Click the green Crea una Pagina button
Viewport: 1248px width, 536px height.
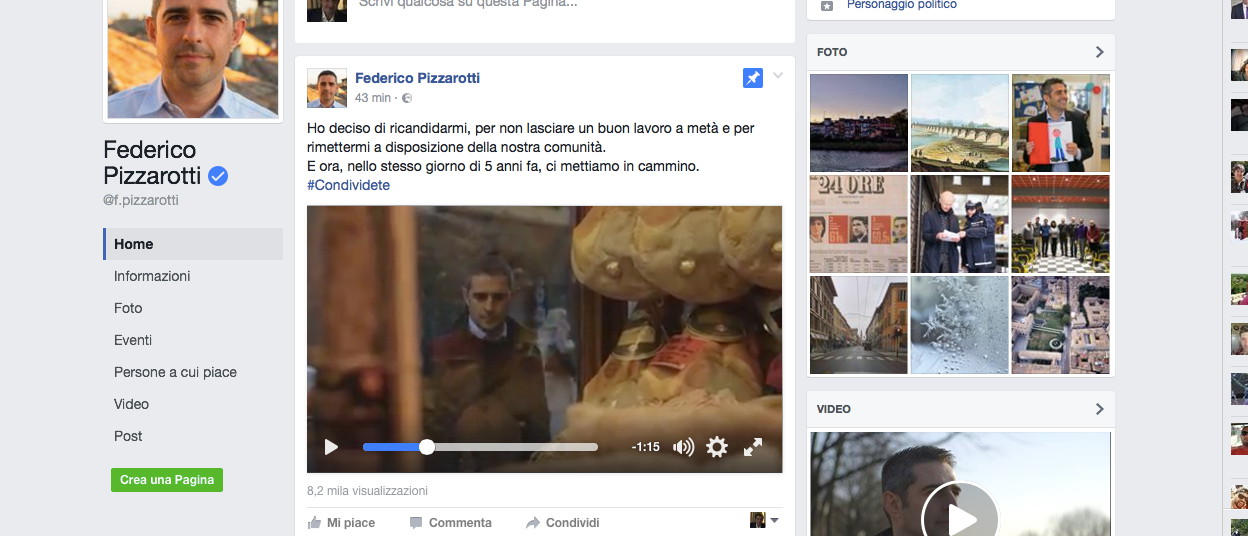(x=167, y=480)
